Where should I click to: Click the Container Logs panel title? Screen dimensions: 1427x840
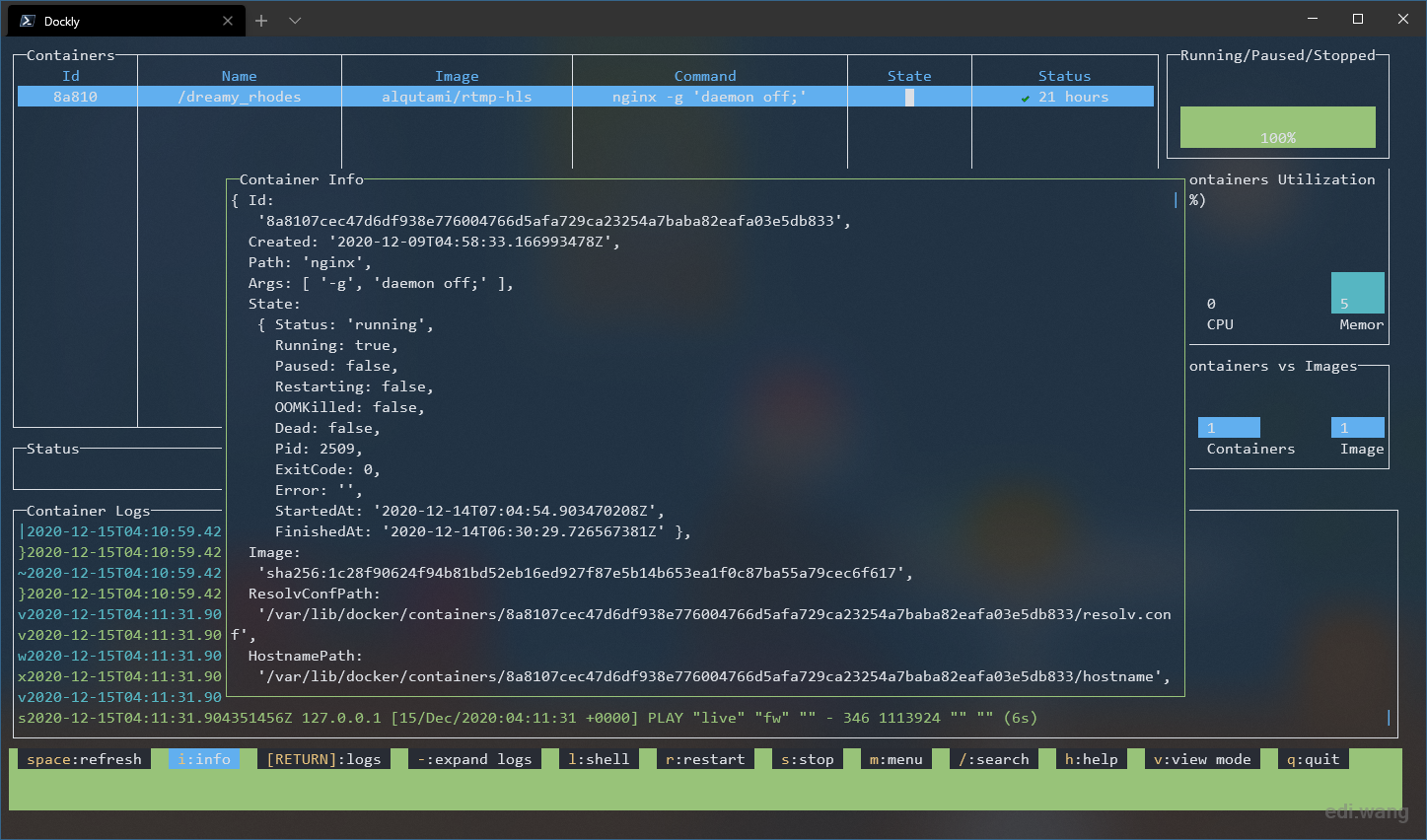[x=89, y=511]
